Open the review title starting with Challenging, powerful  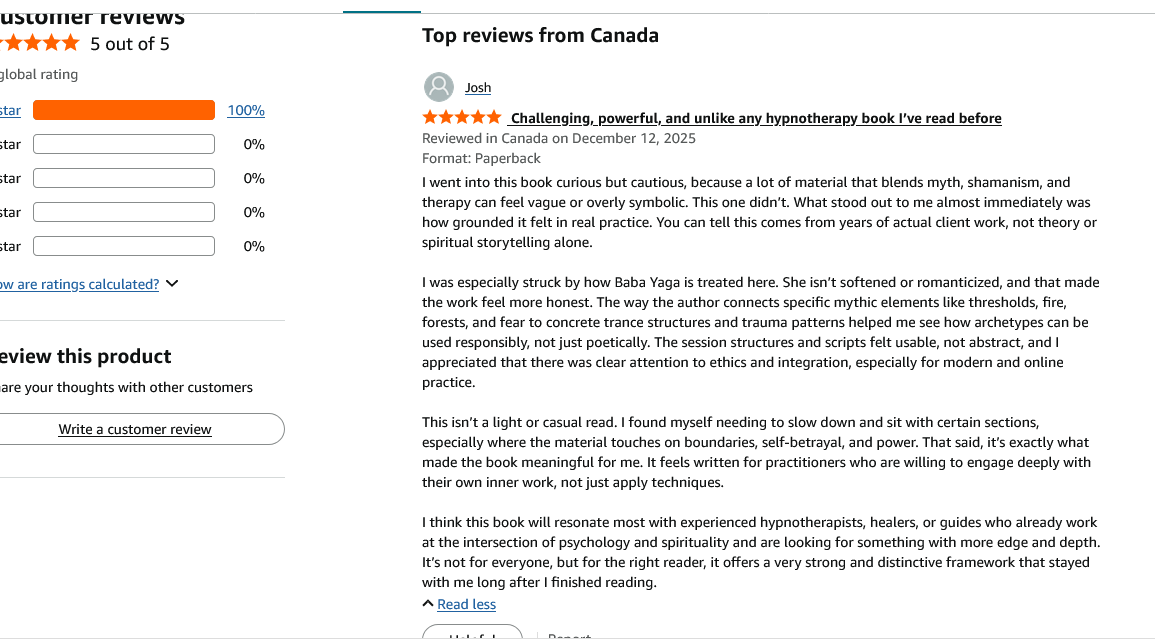755,118
